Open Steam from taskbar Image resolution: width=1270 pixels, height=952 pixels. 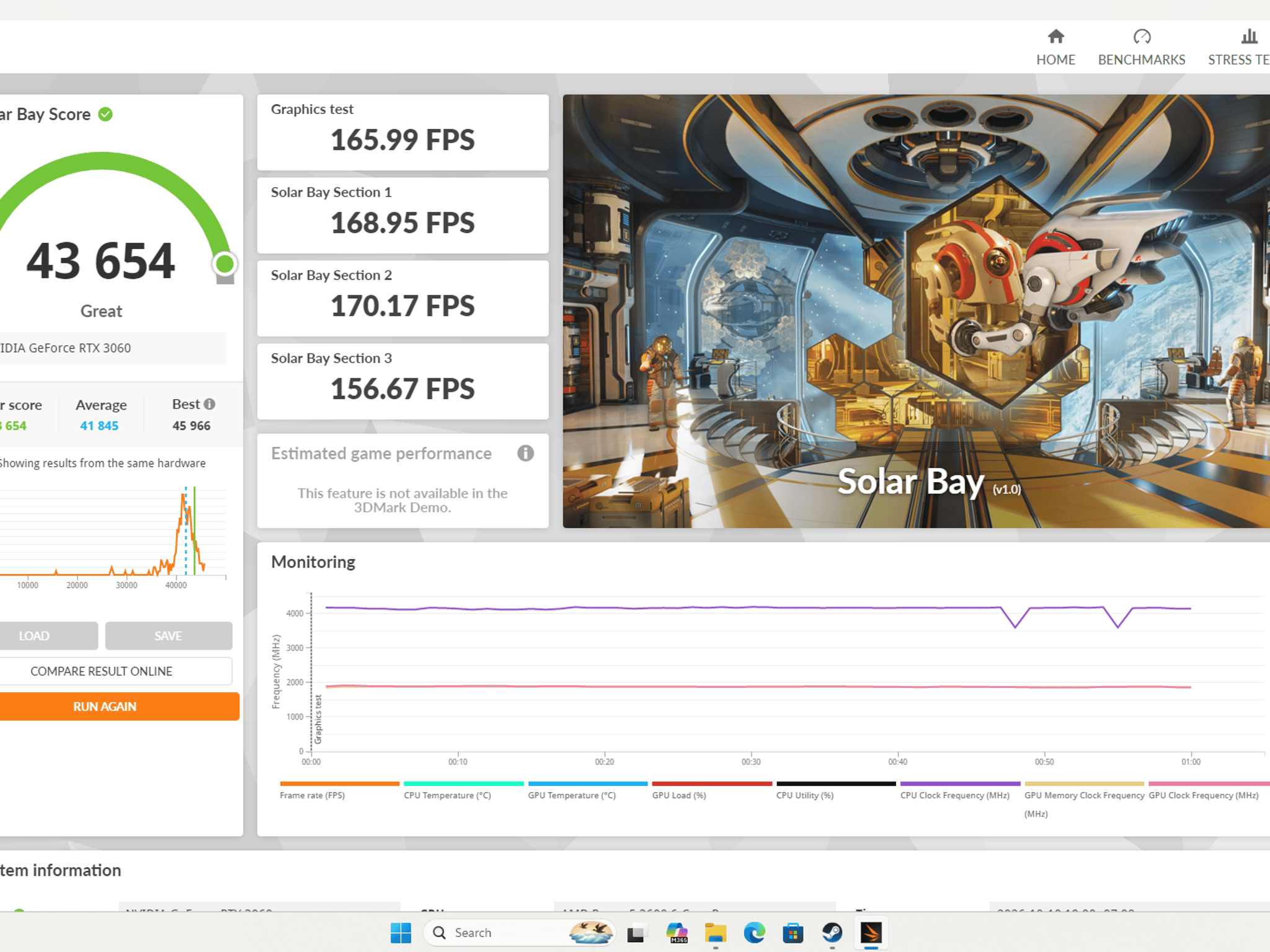(x=832, y=933)
